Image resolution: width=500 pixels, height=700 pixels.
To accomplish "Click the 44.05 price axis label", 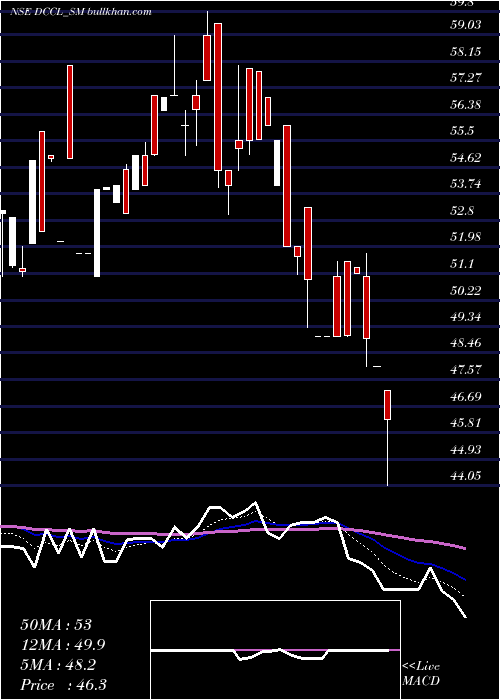I will tap(466, 475).
